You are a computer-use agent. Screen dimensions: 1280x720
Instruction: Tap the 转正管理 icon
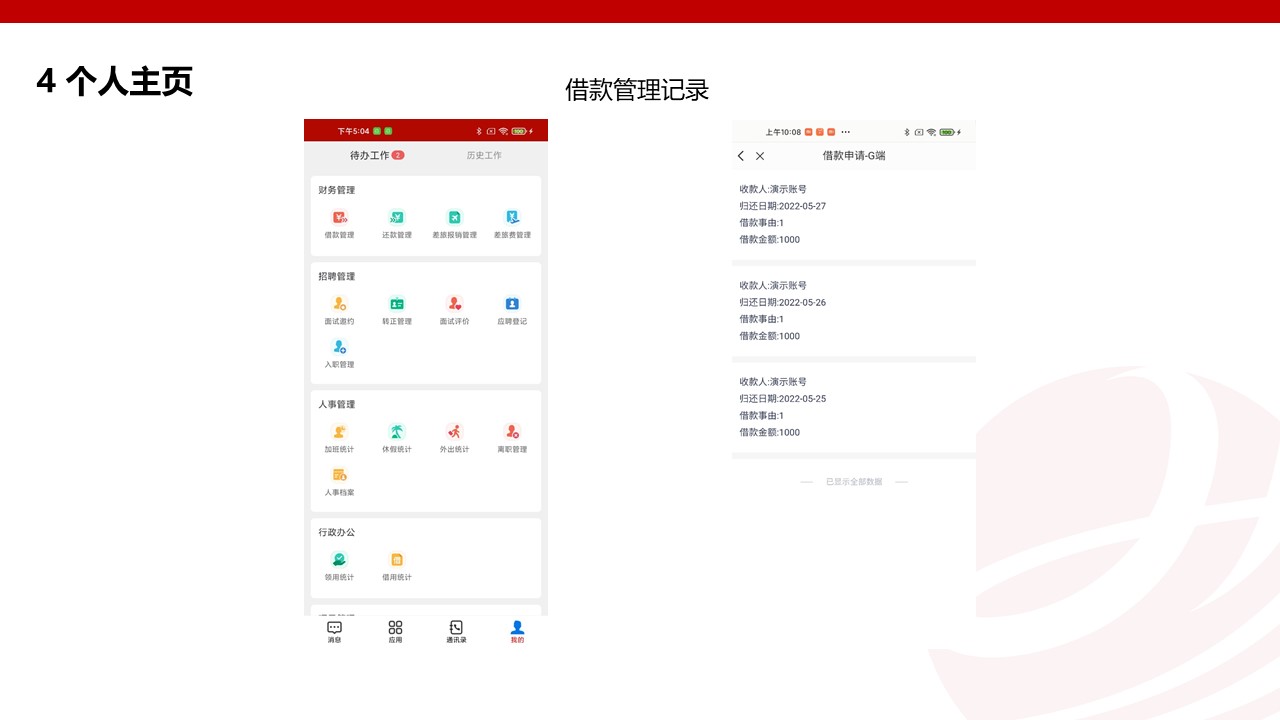click(397, 304)
